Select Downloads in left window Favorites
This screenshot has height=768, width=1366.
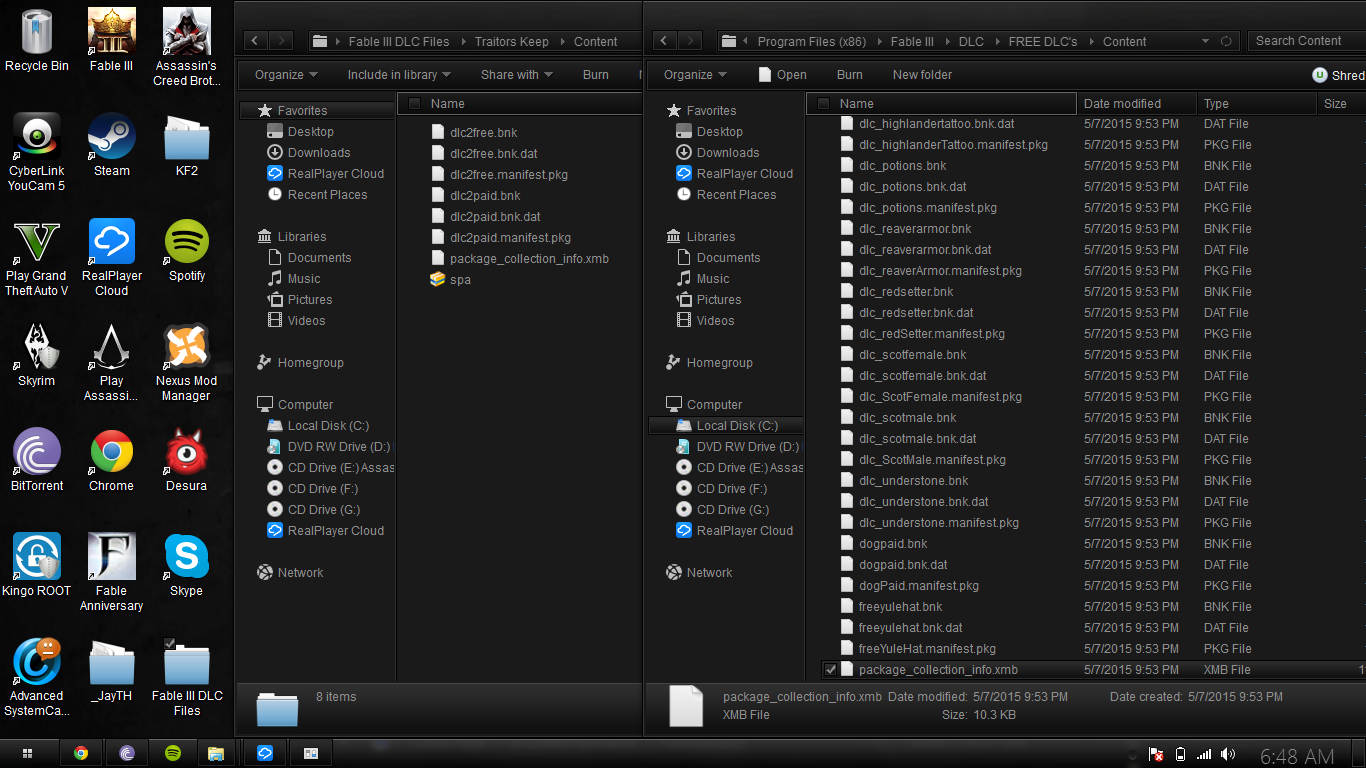pos(319,153)
